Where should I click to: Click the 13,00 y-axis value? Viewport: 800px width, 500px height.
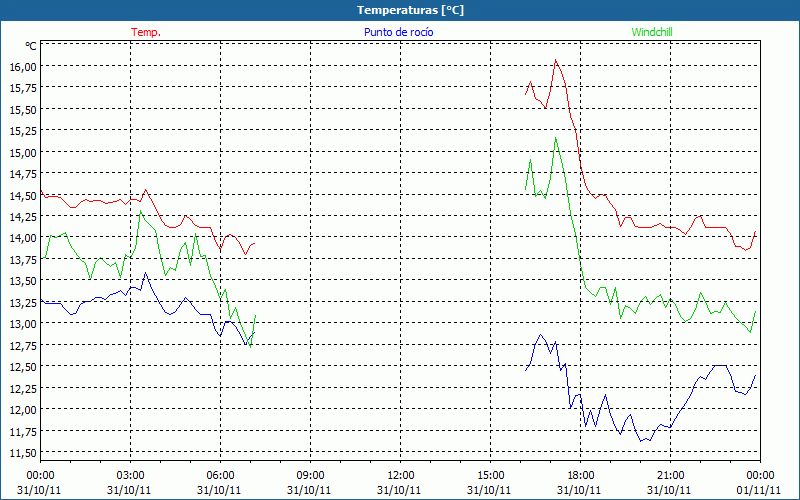[x=23, y=323]
